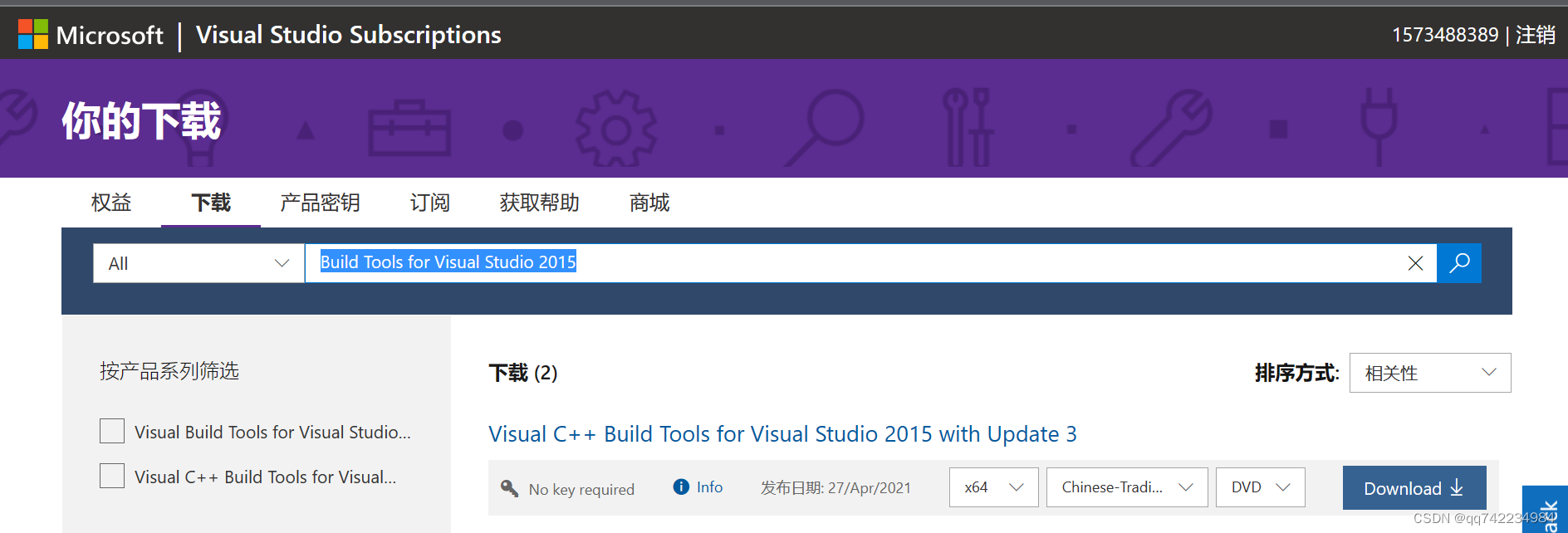Expand the All category dropdown

(198, 263)
